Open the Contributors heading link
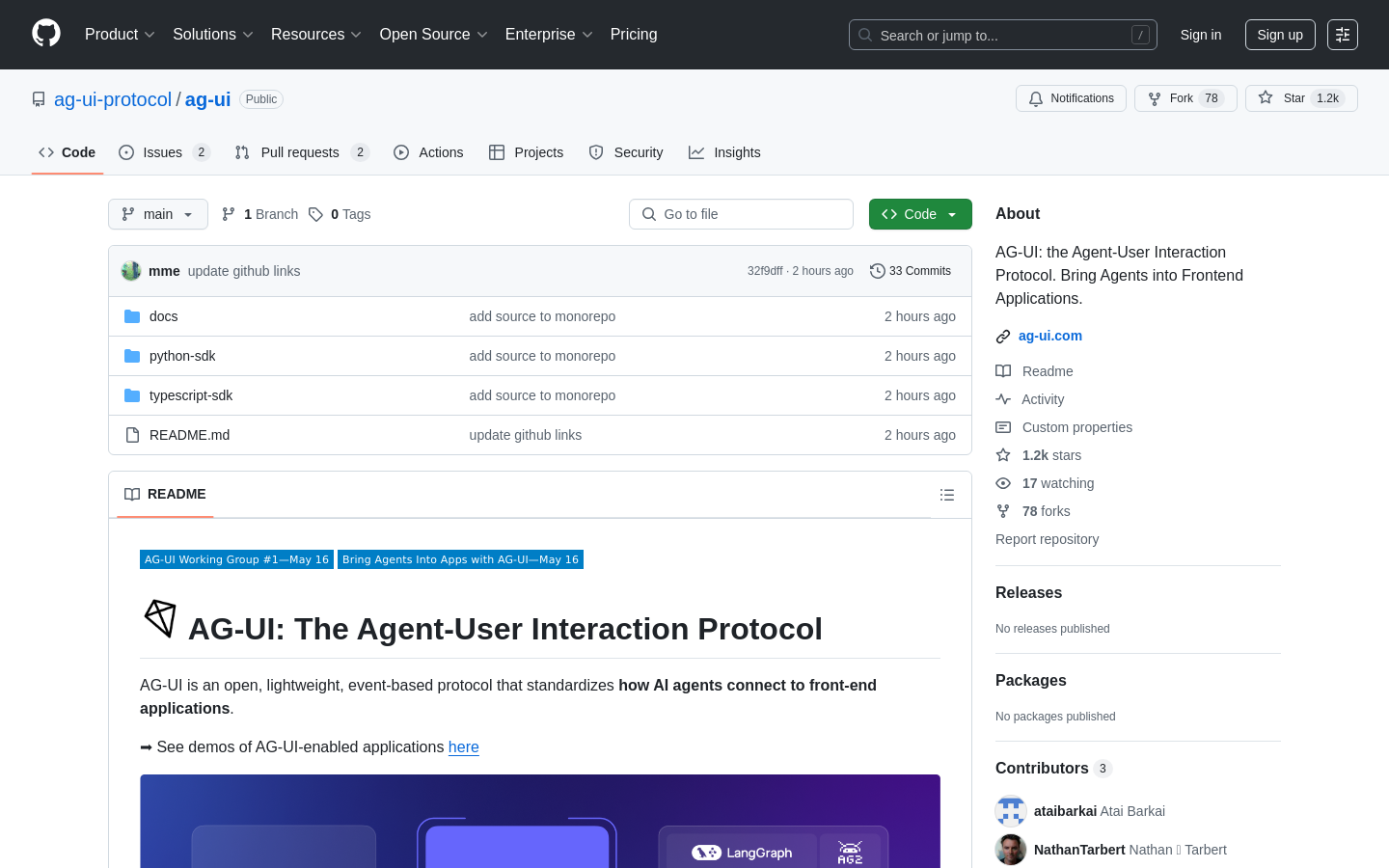Screen dimensions: 1389x868 [1053, 769]
